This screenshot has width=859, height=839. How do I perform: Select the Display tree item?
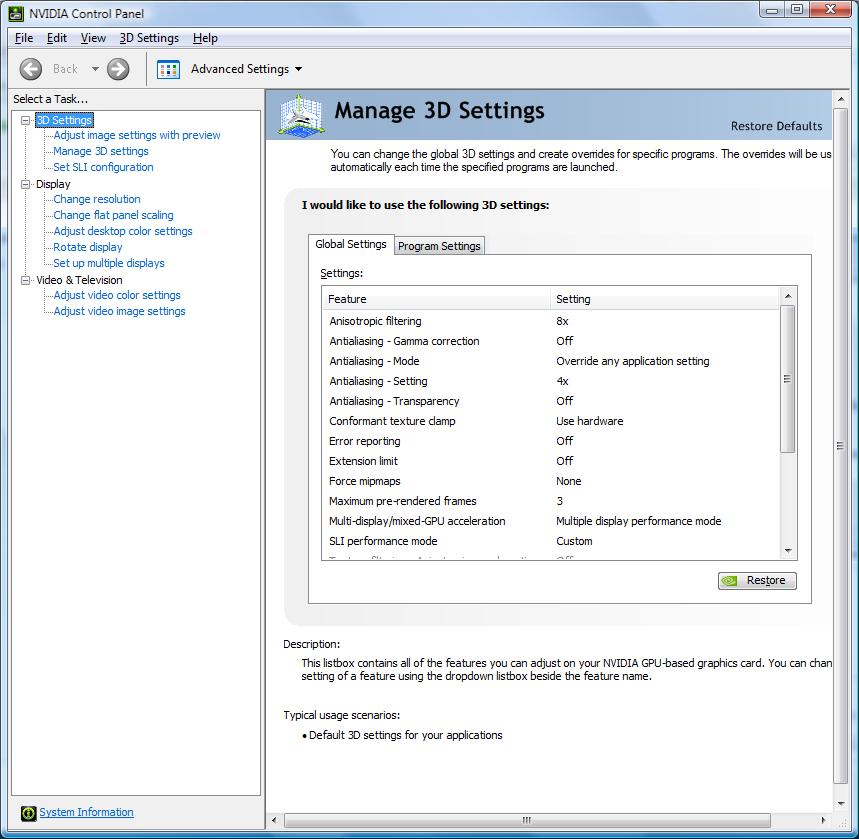pos(53,184)
